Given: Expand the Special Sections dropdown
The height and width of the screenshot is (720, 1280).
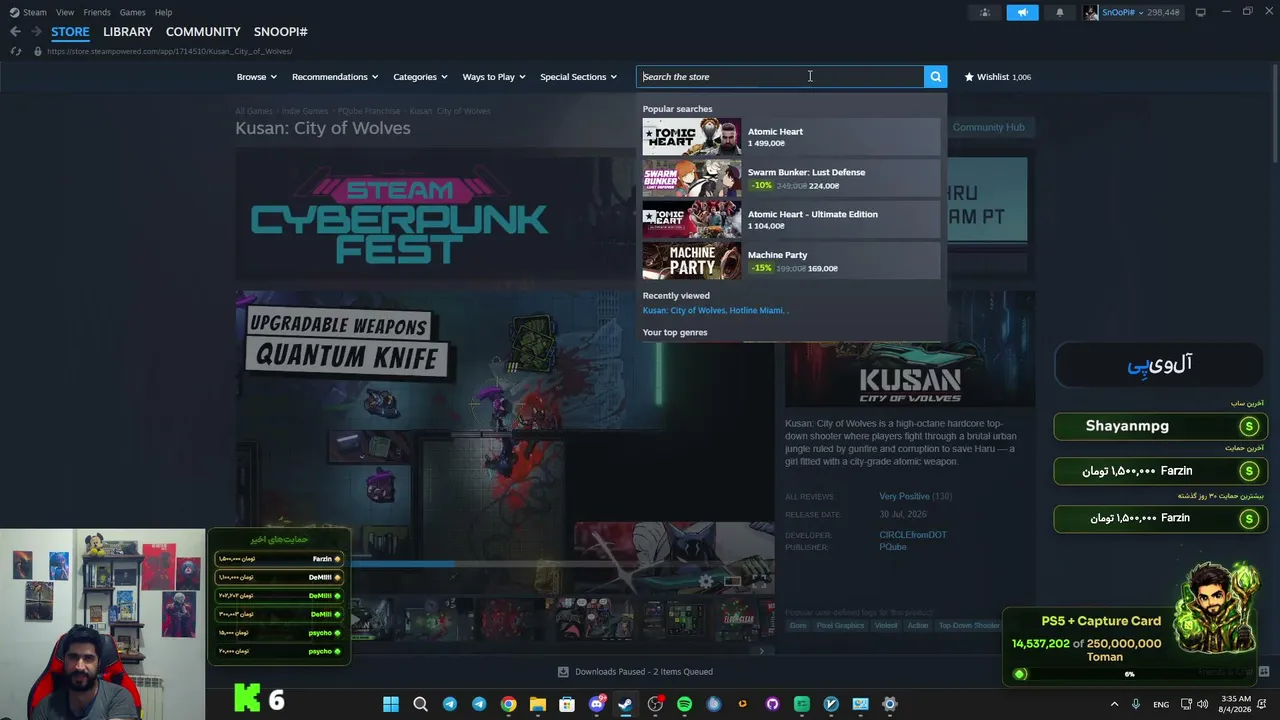Looking at the screenshot, I should (578, 77).
